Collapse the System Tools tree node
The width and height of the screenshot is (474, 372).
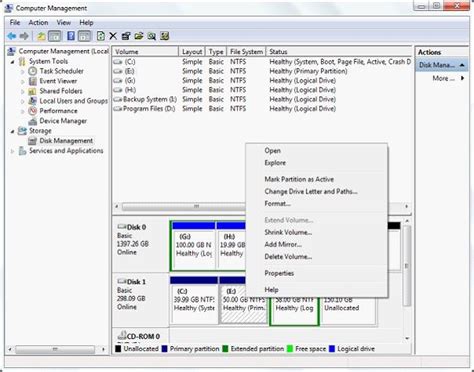click(x=12, y=62)
